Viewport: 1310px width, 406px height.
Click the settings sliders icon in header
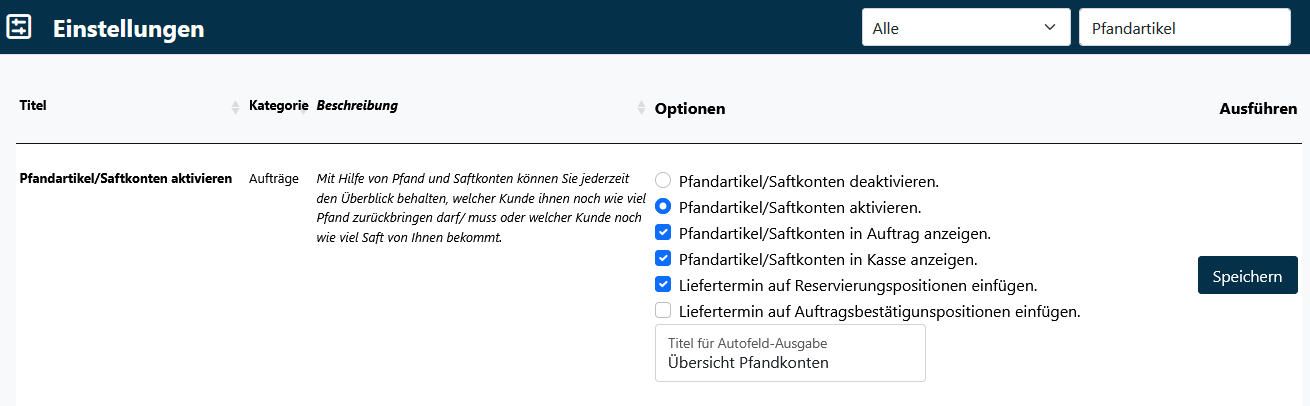coord(20,27)
